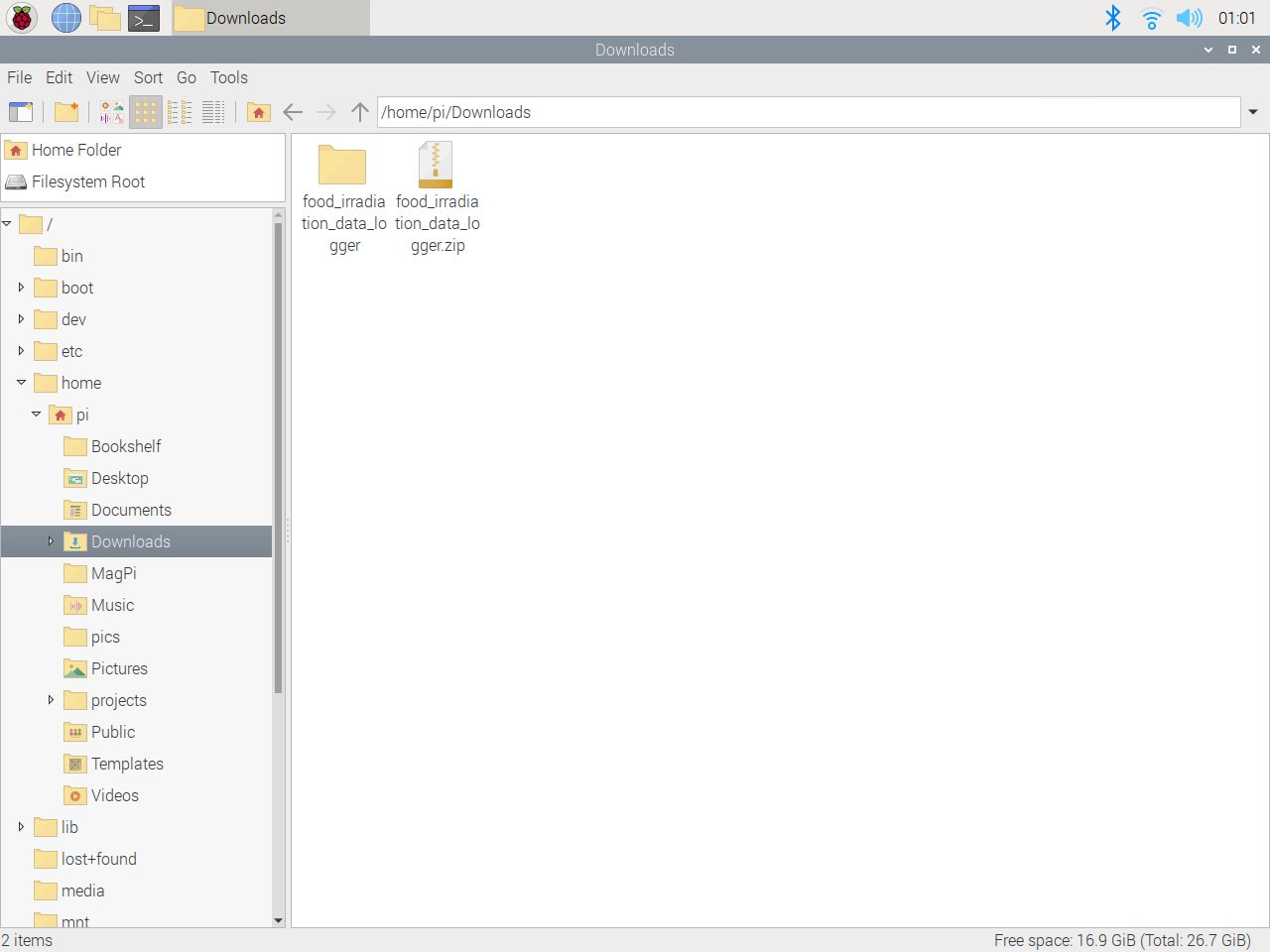Expand the projects folder in sidebar
The image size is (1270, 952).
51,700
